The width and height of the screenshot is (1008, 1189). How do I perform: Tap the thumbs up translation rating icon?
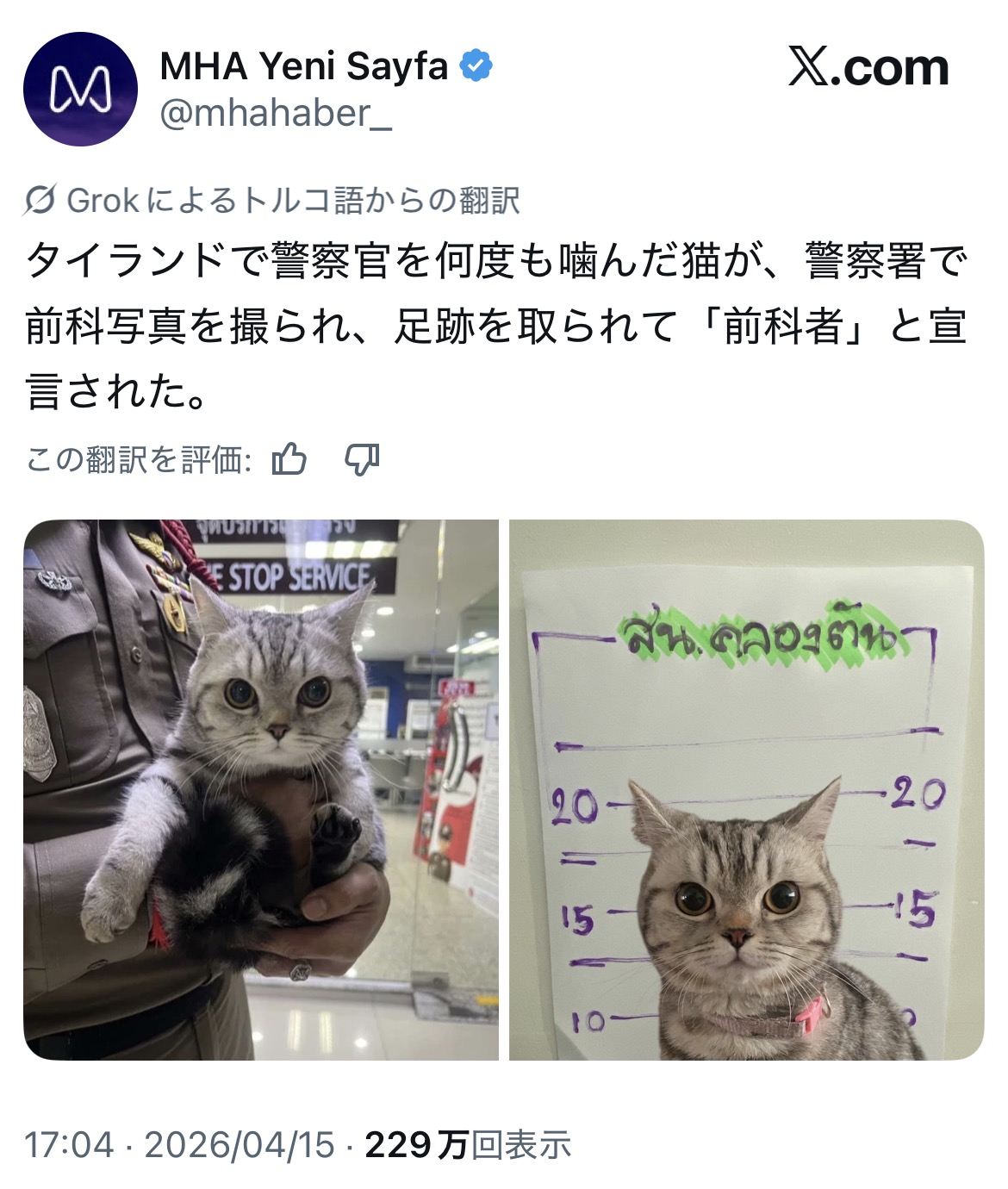click(289, 459)
